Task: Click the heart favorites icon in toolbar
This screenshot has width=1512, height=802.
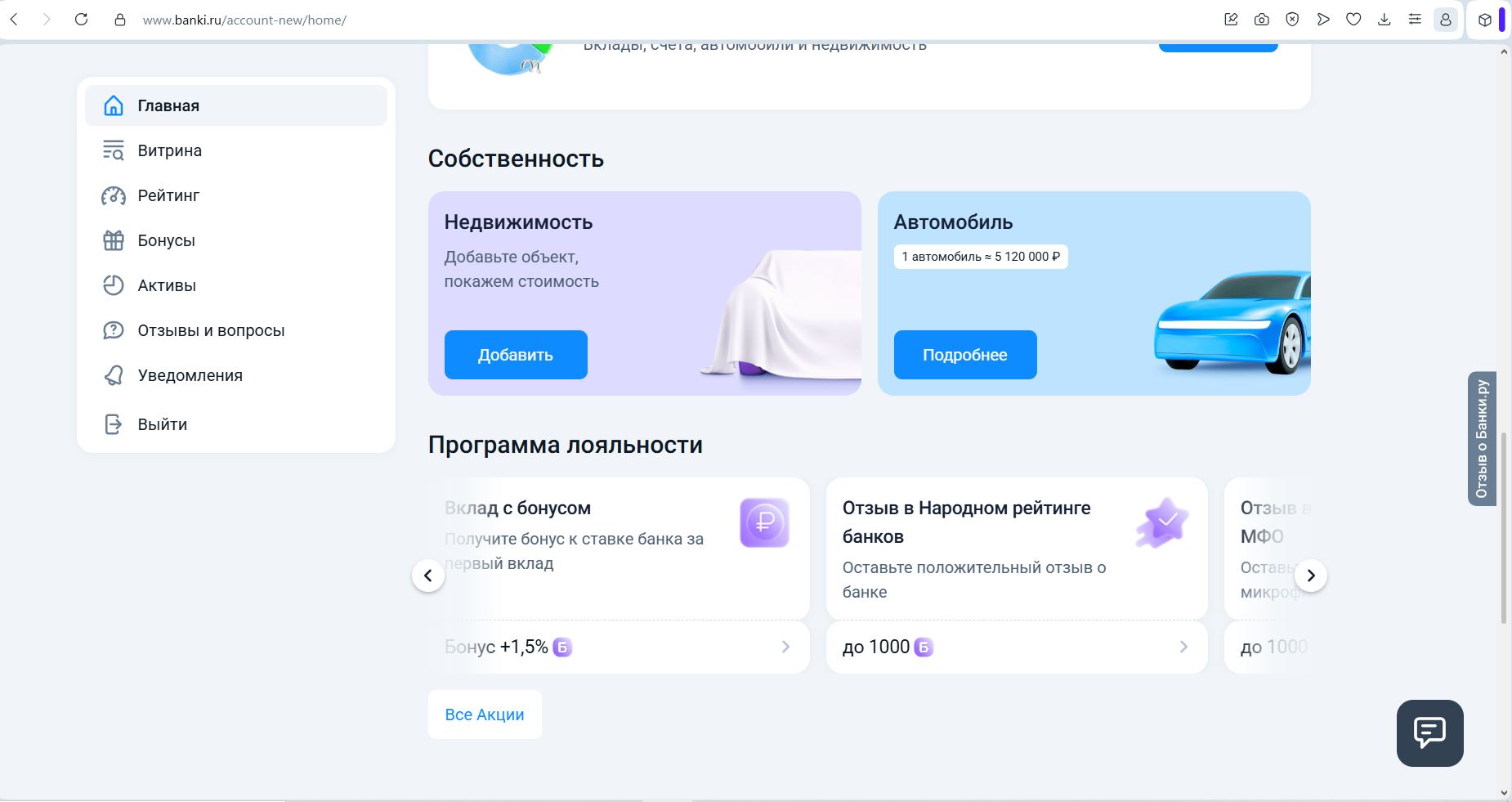Action: click(x=1353, y=20)
